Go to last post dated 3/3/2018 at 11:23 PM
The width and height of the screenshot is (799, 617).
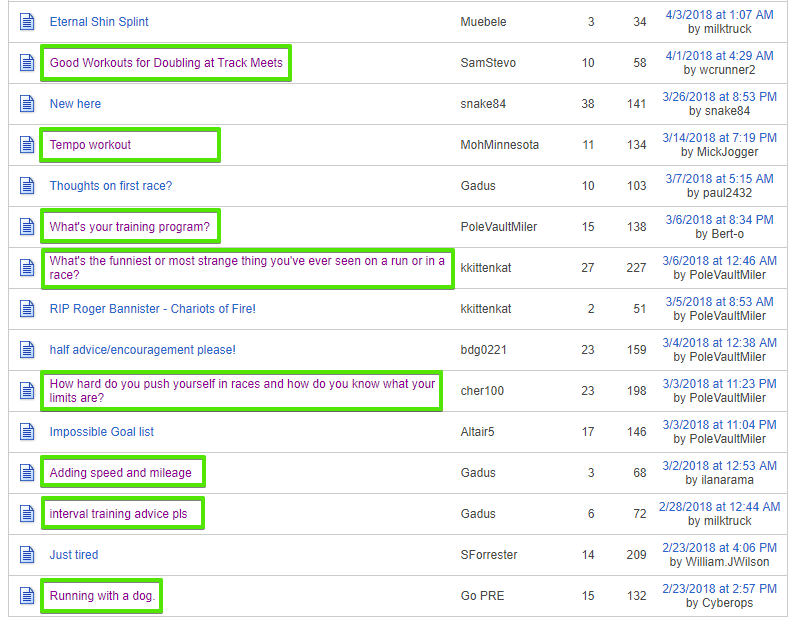tap(720, 384)
